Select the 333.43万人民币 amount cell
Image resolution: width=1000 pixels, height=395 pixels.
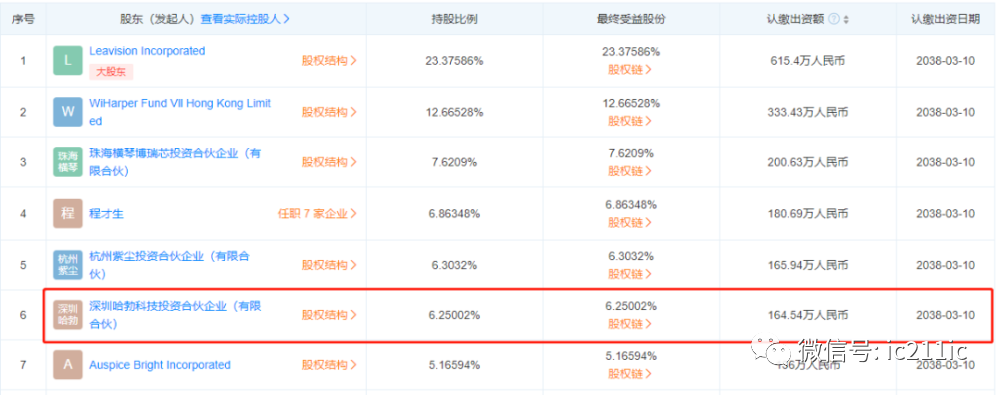(x=808, y=112)
